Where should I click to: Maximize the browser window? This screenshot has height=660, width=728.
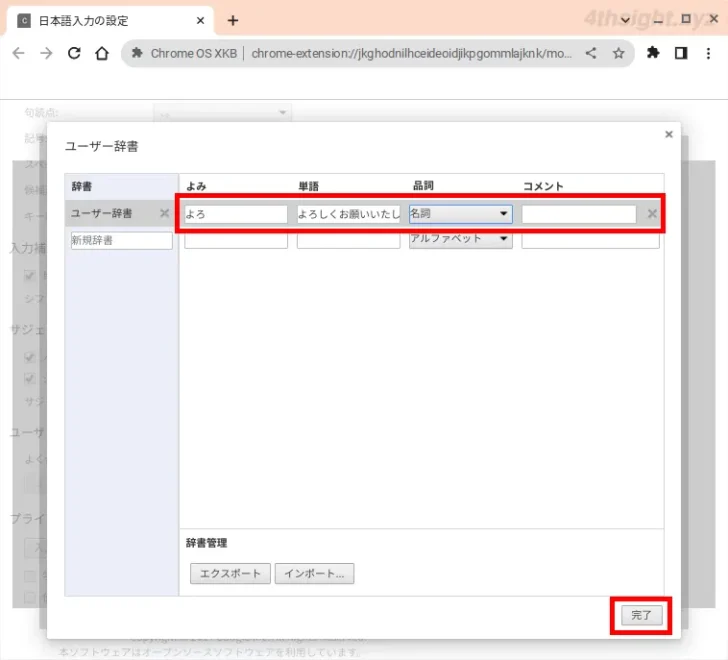686,19
